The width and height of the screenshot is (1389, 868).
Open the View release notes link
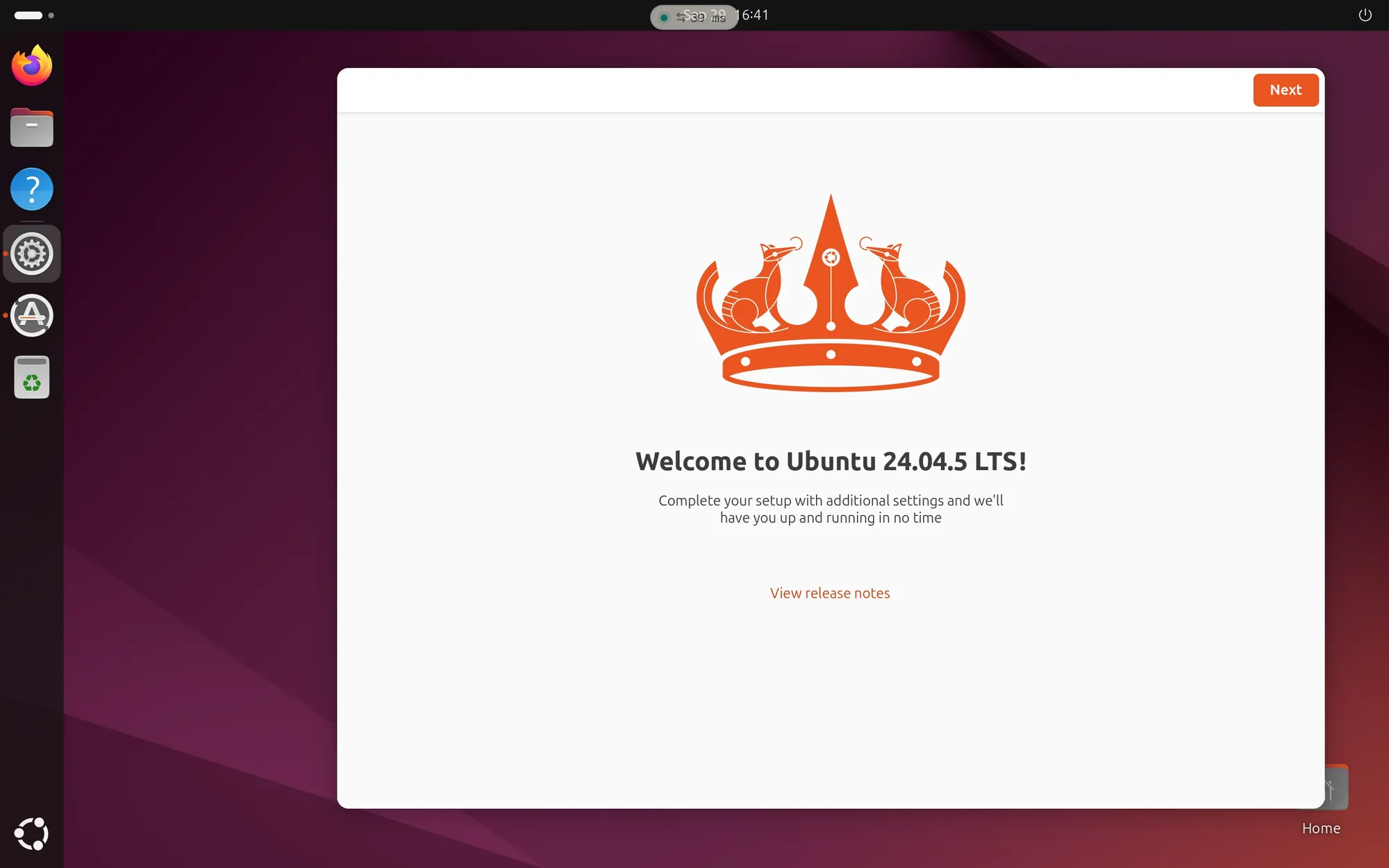(830, 593)
